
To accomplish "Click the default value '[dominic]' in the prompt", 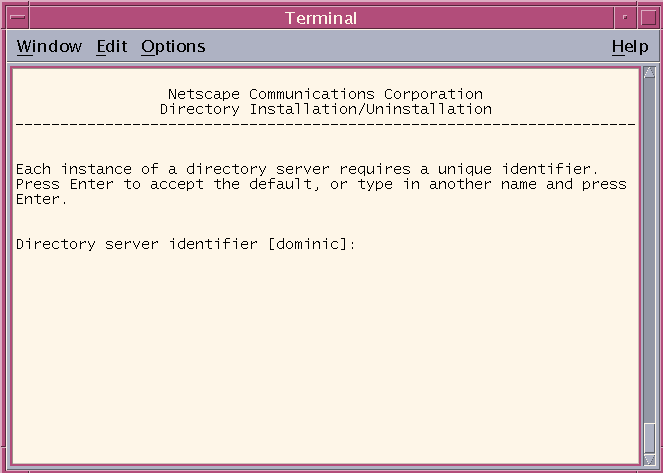I will click(308, 244).
